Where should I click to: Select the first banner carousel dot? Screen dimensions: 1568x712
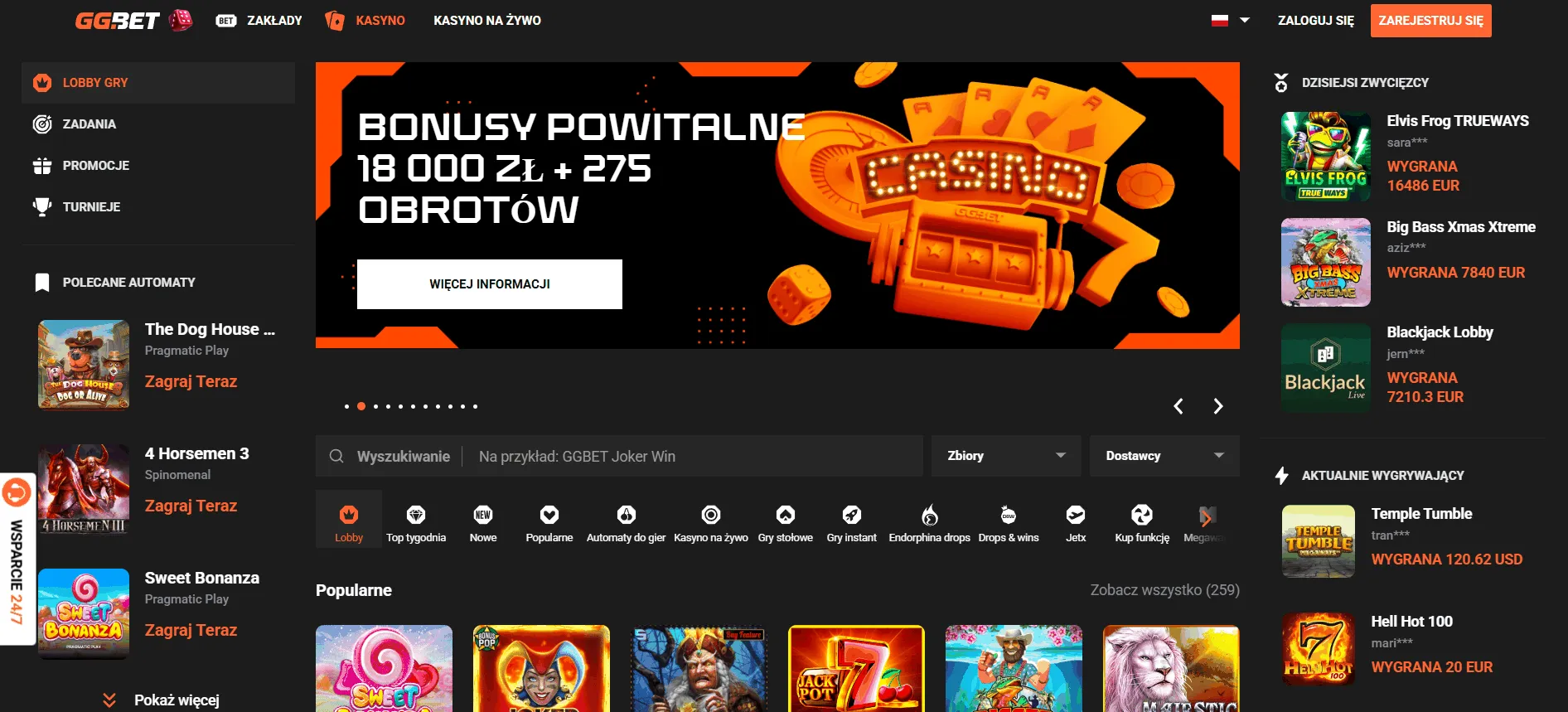point(346,407)
